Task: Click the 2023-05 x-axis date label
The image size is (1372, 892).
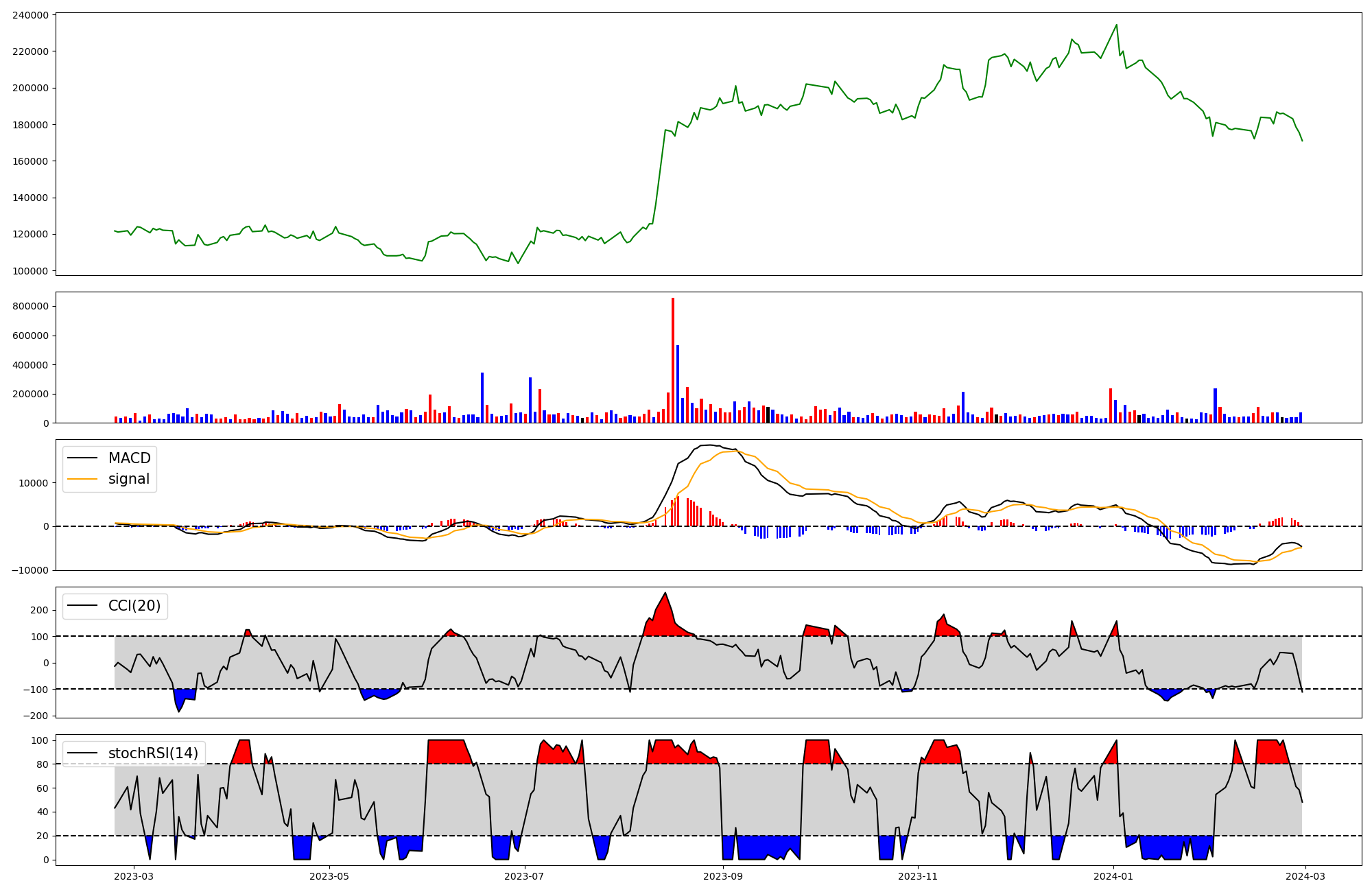Action: pyautogui.click(x=329, y=876)
